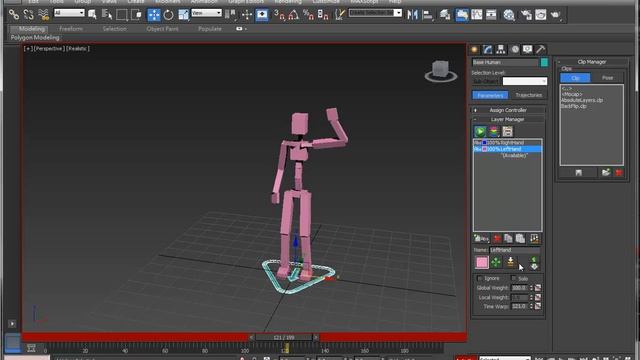Collapse the Layer Manager rollout

(508, 120)
